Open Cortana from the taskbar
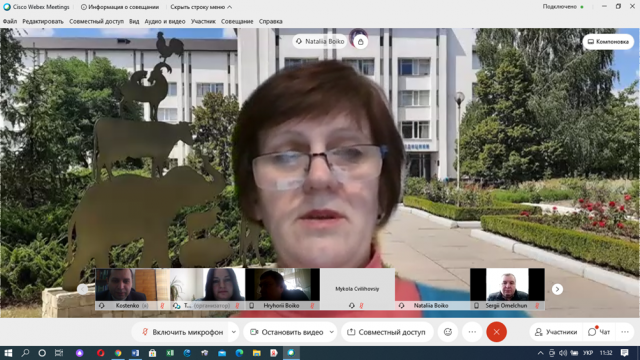The width and height of the screenshot is (640, 360). 42,353
